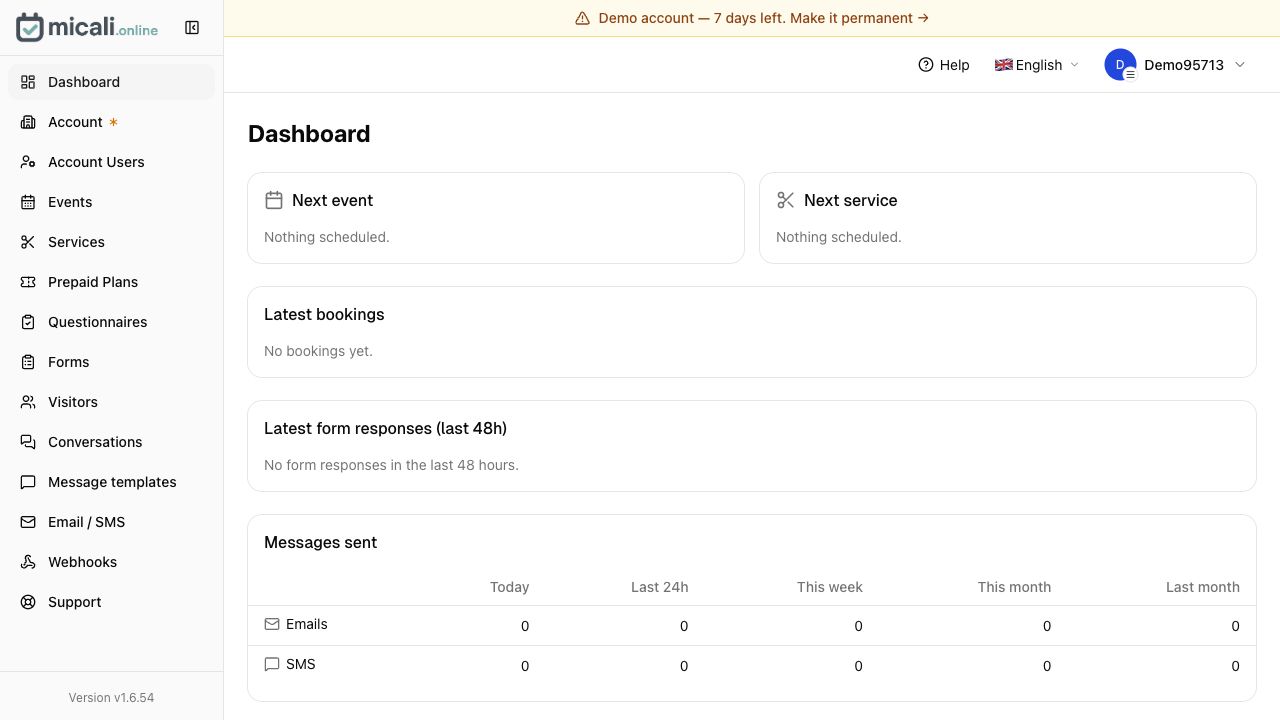Click the 'Last 24h' column header
Screen dimensions: 1280x720
[x=659, y=587]
